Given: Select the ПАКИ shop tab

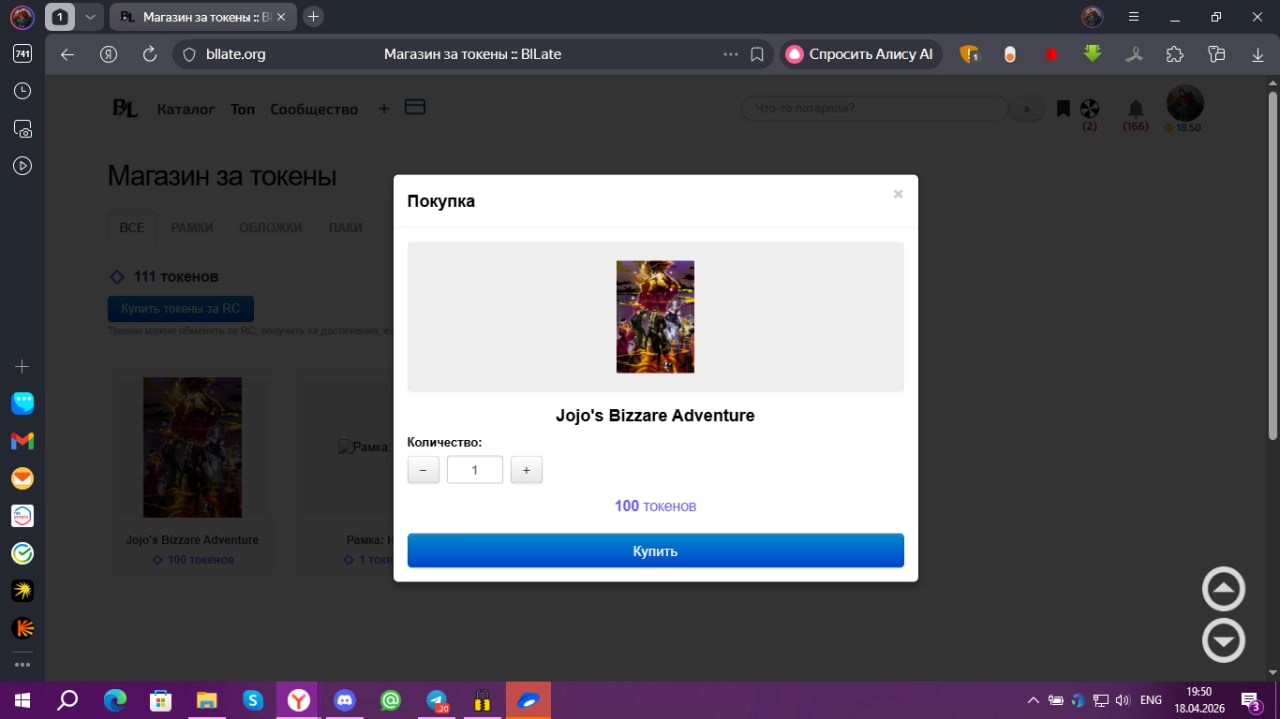Looking at the screenshot, I should (346, 227).
